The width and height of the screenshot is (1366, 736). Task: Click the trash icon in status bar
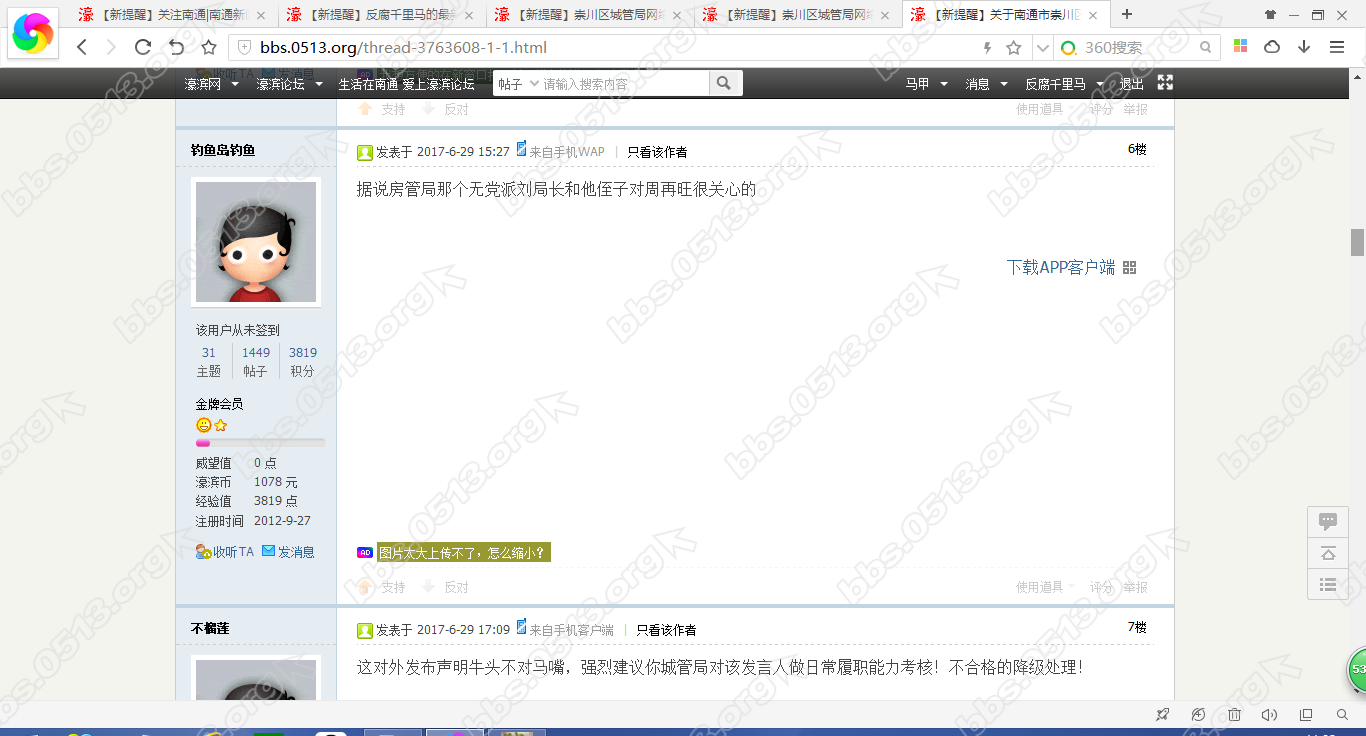point(1234,714)
